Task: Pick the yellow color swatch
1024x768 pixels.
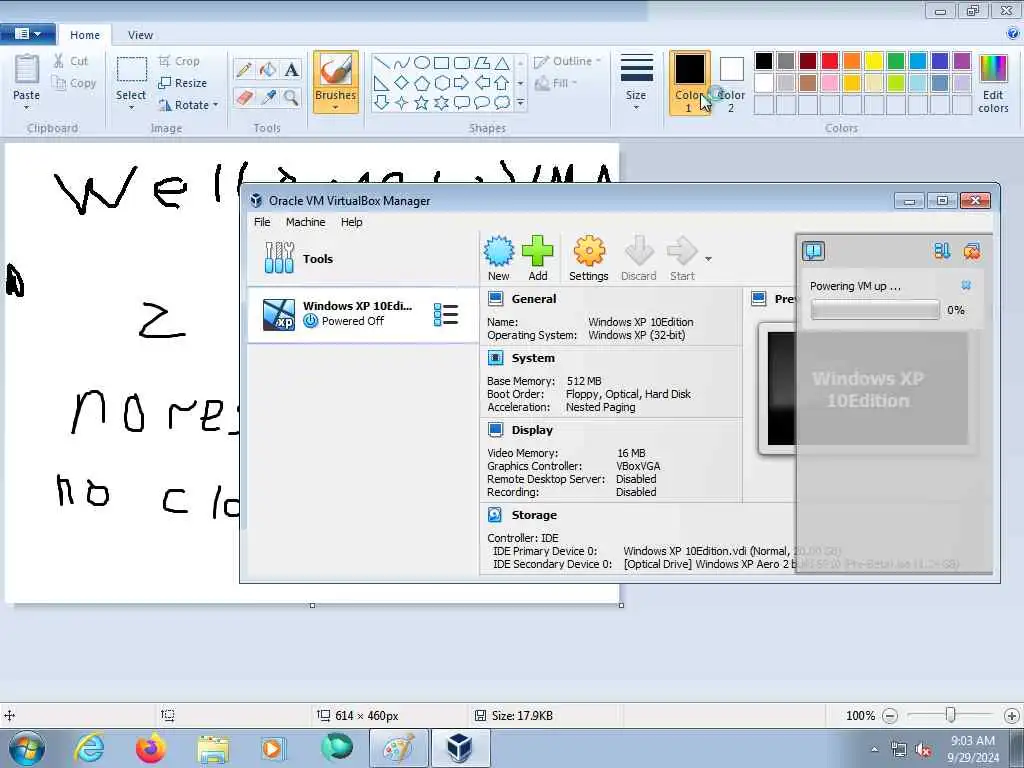Action: [874, 61]
